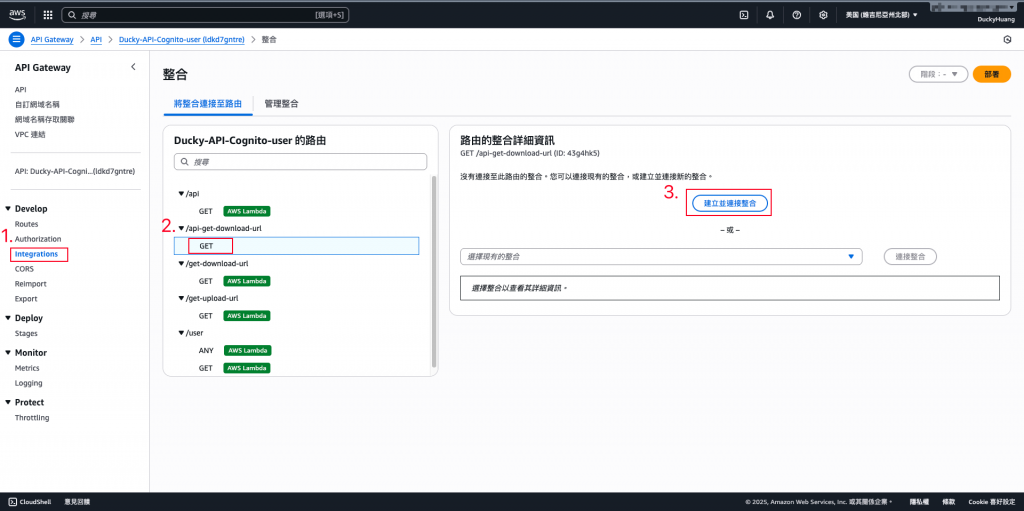This screenshot has width=1024, height=511.
Task: Open the AWS home logo
Action: 17,14
